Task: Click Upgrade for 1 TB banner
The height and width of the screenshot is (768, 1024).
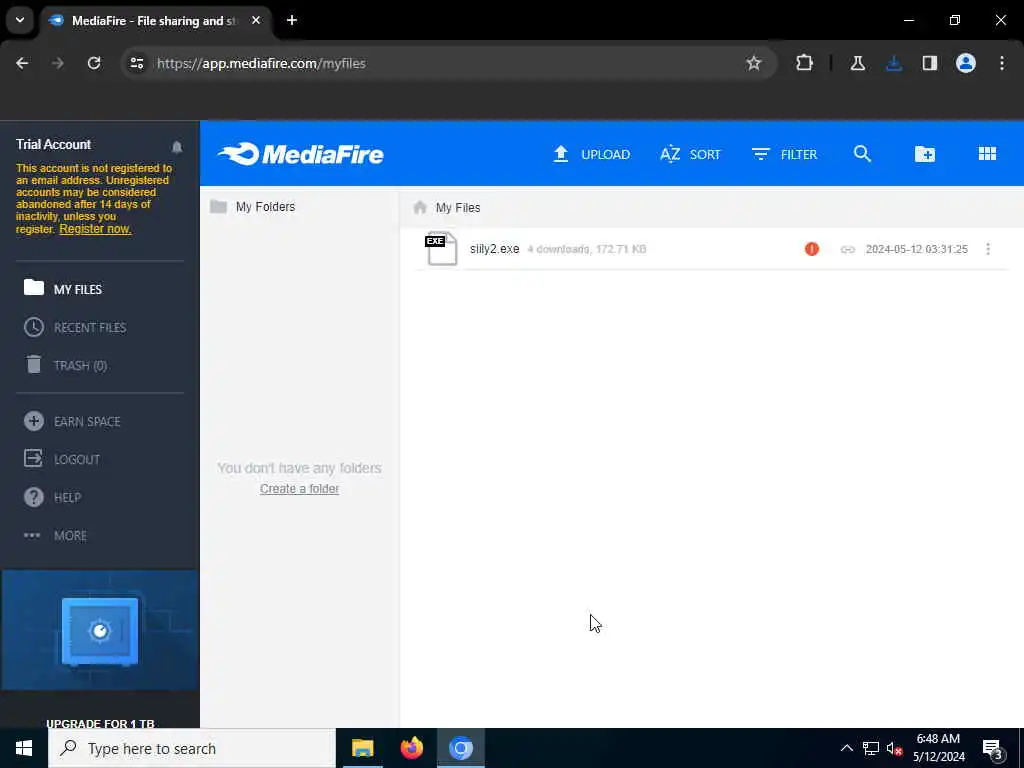Action: 100,723
